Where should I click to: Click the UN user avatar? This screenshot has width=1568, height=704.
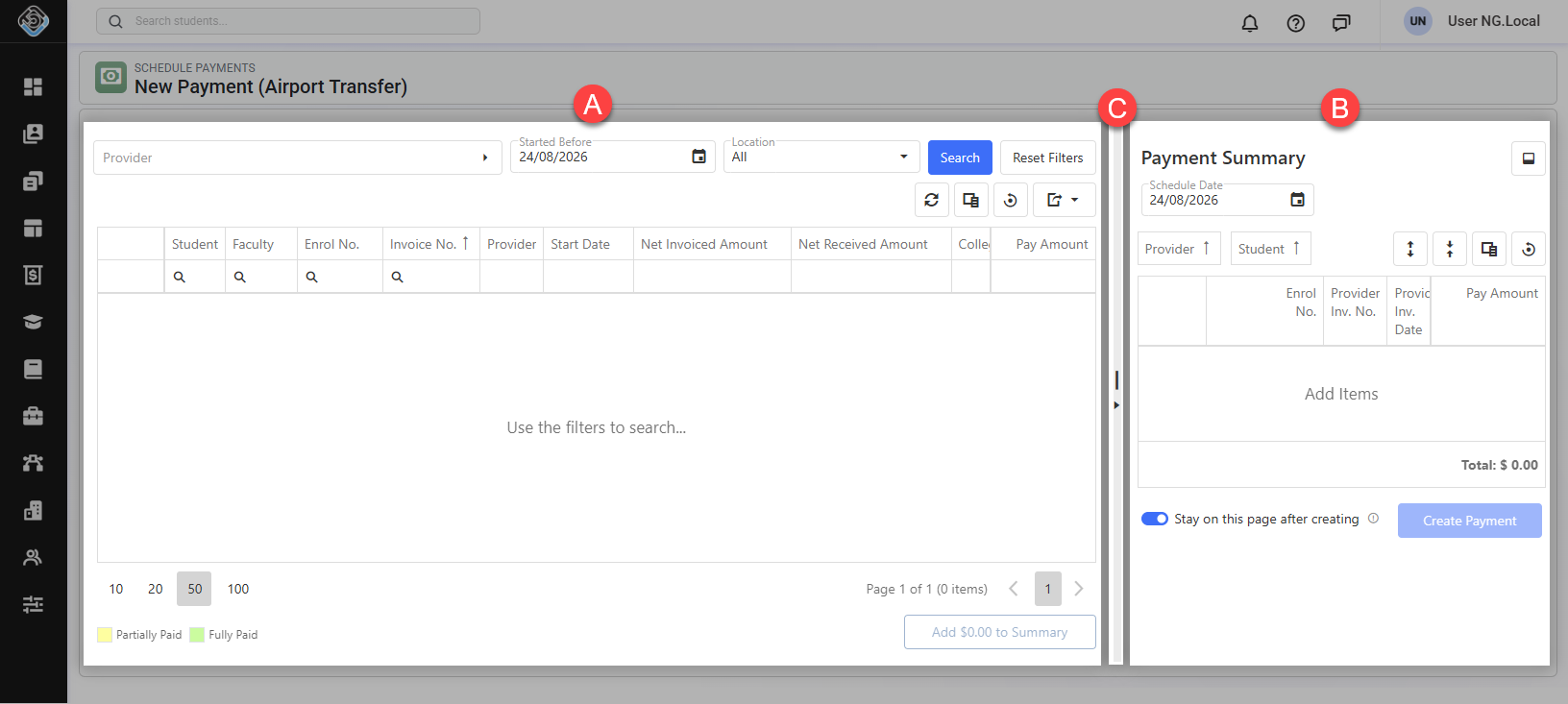point(1418,21)
